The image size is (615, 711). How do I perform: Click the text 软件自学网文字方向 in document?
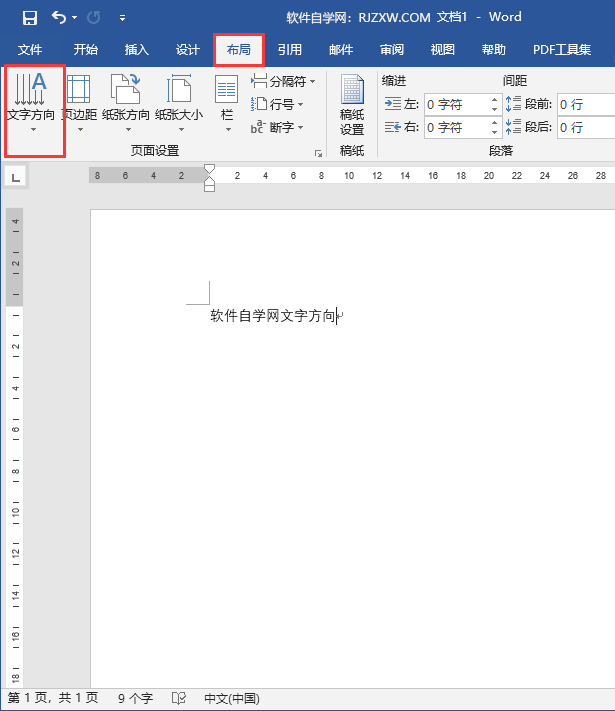(273, 316)
